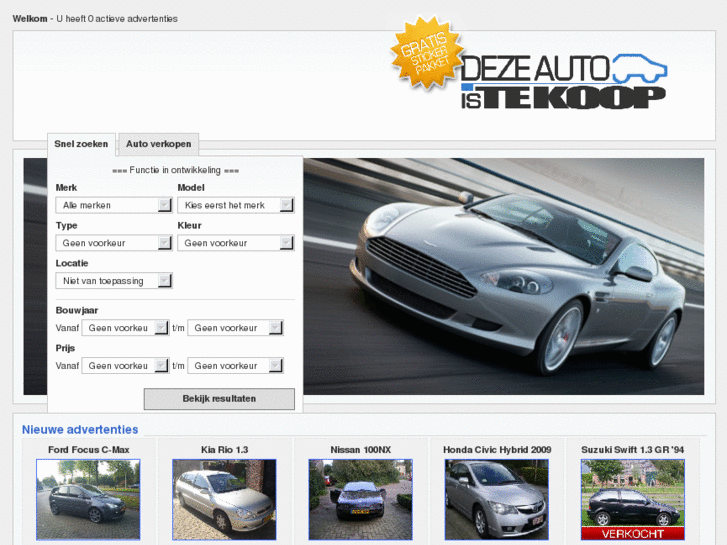Expand the Type dropdown

[x=114, y=243]
